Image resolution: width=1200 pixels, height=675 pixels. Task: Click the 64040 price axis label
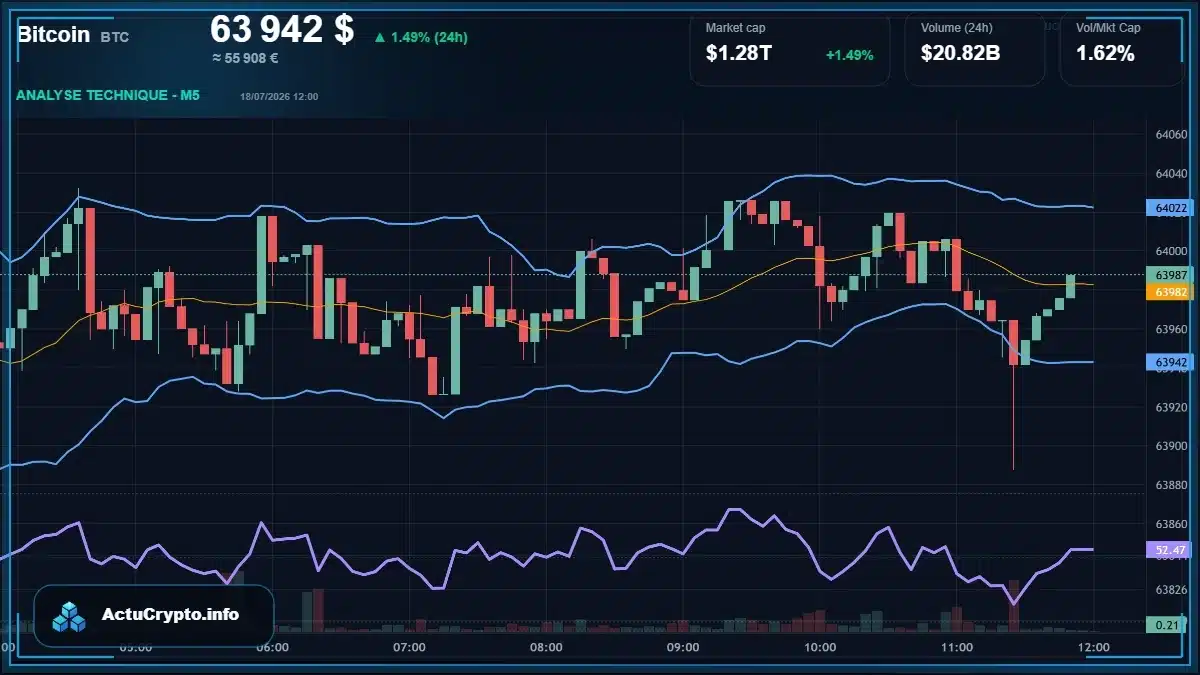pos(1170,174)
